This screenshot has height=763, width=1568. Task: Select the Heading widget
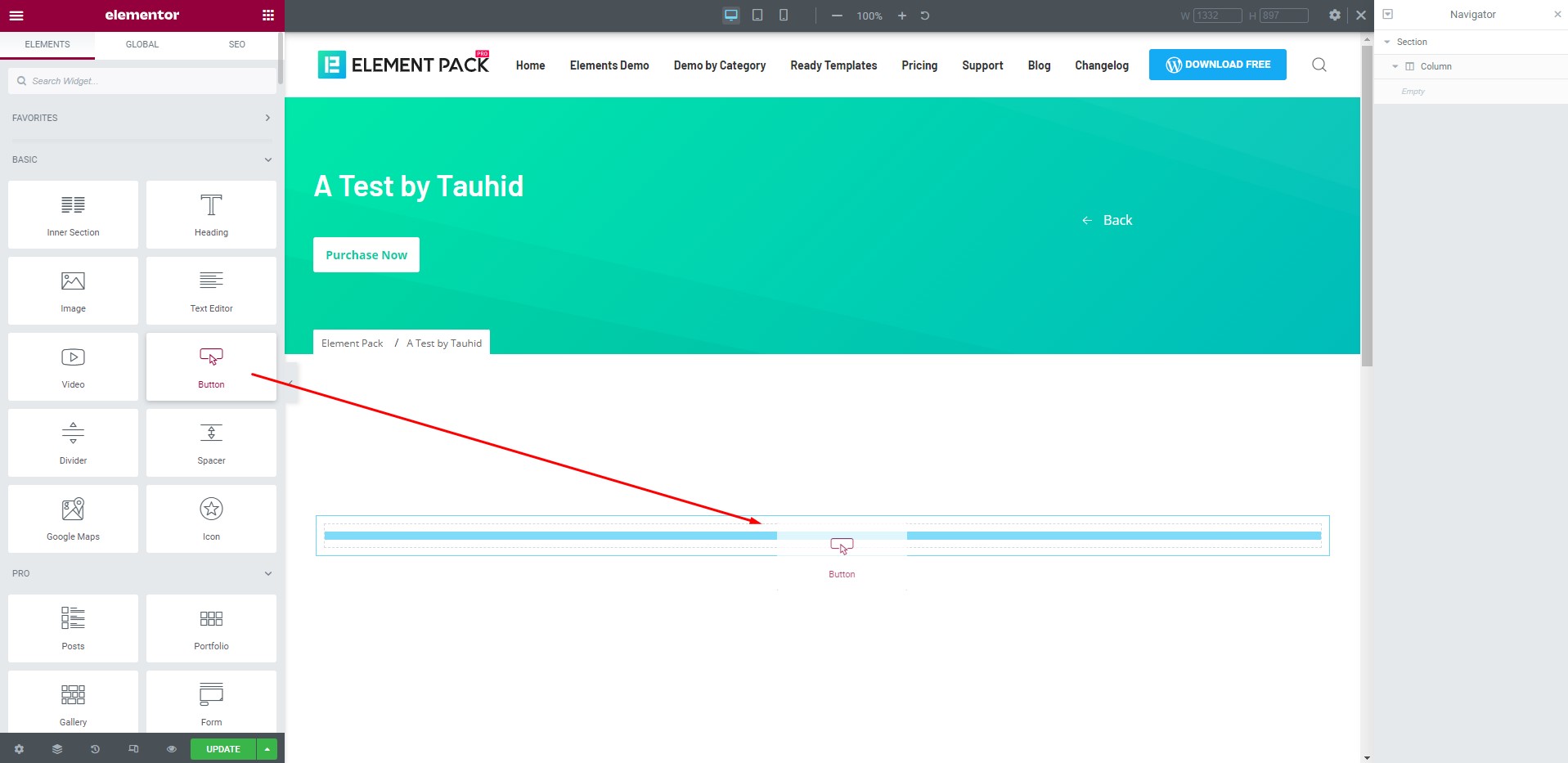point(211,214)
